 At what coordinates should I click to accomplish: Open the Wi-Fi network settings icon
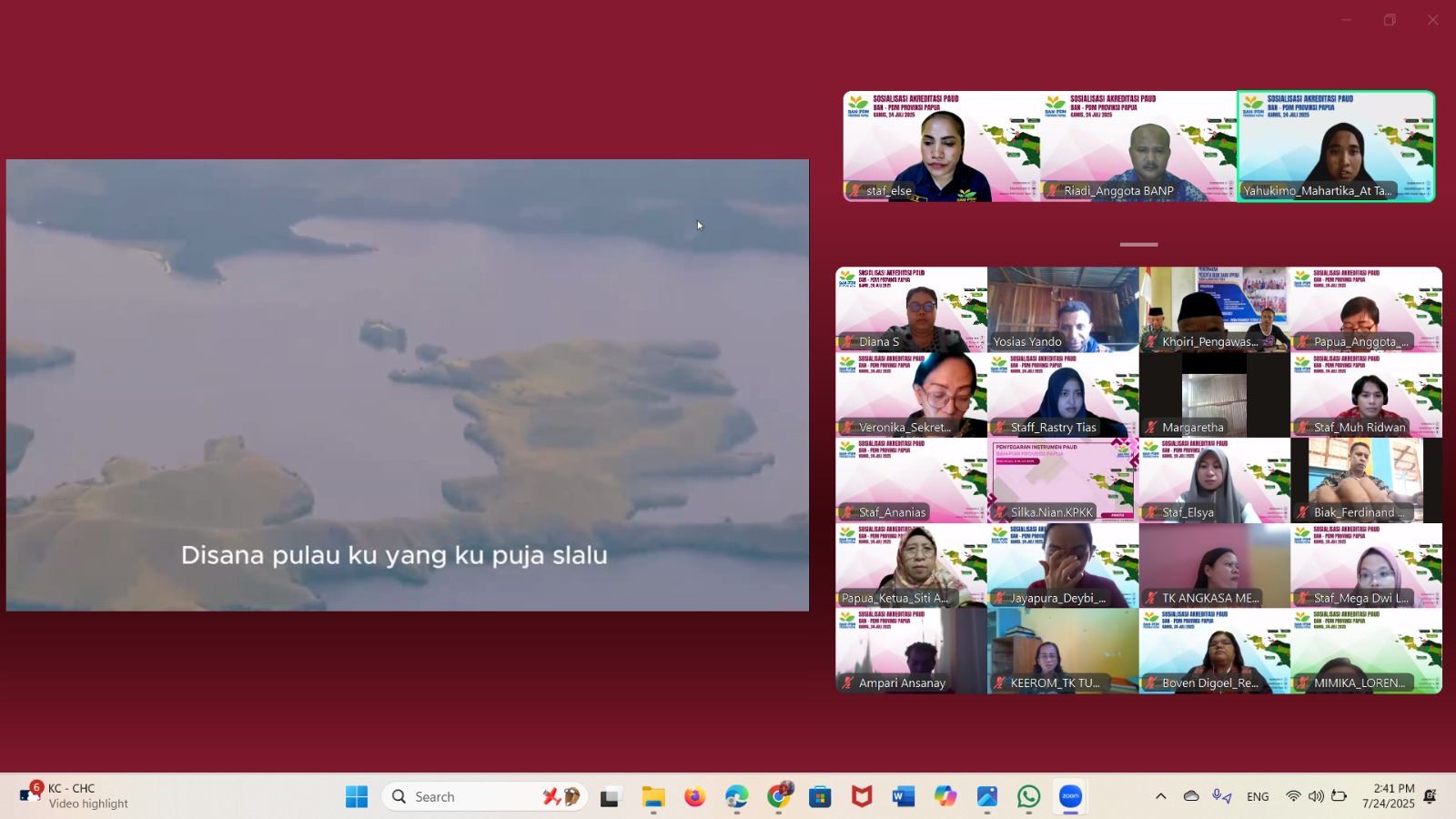coord(1293,796)
